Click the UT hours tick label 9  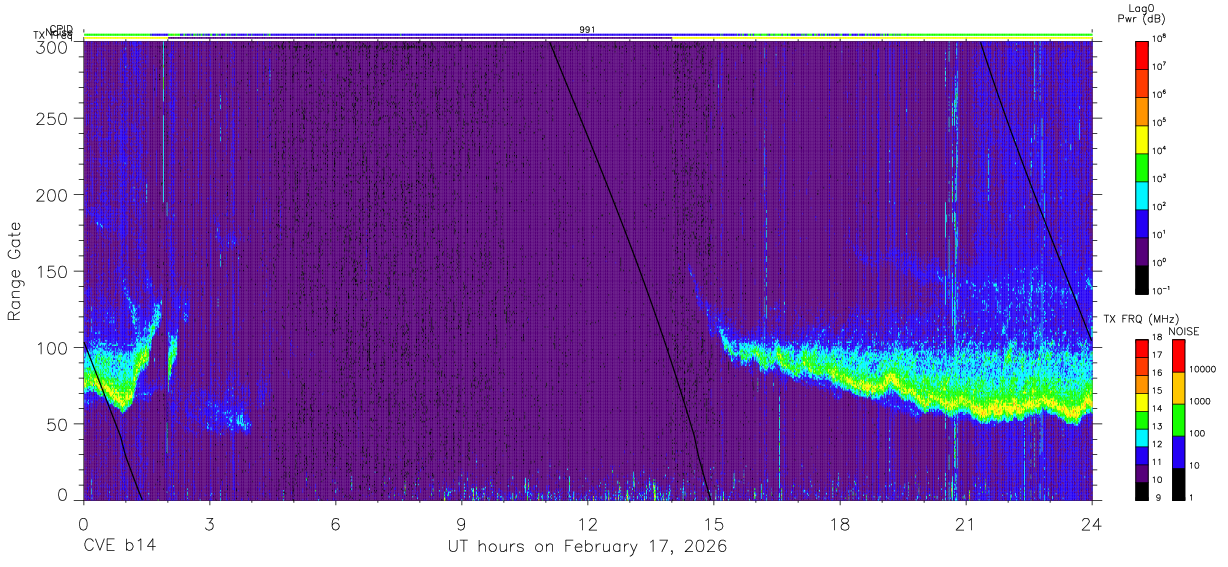click(x=461, y=523)
